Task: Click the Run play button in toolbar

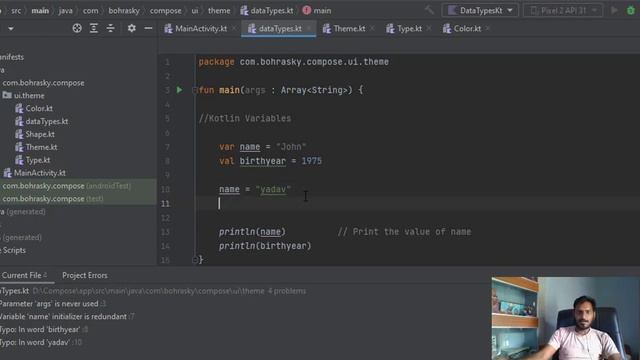Action: click(614, 10)
